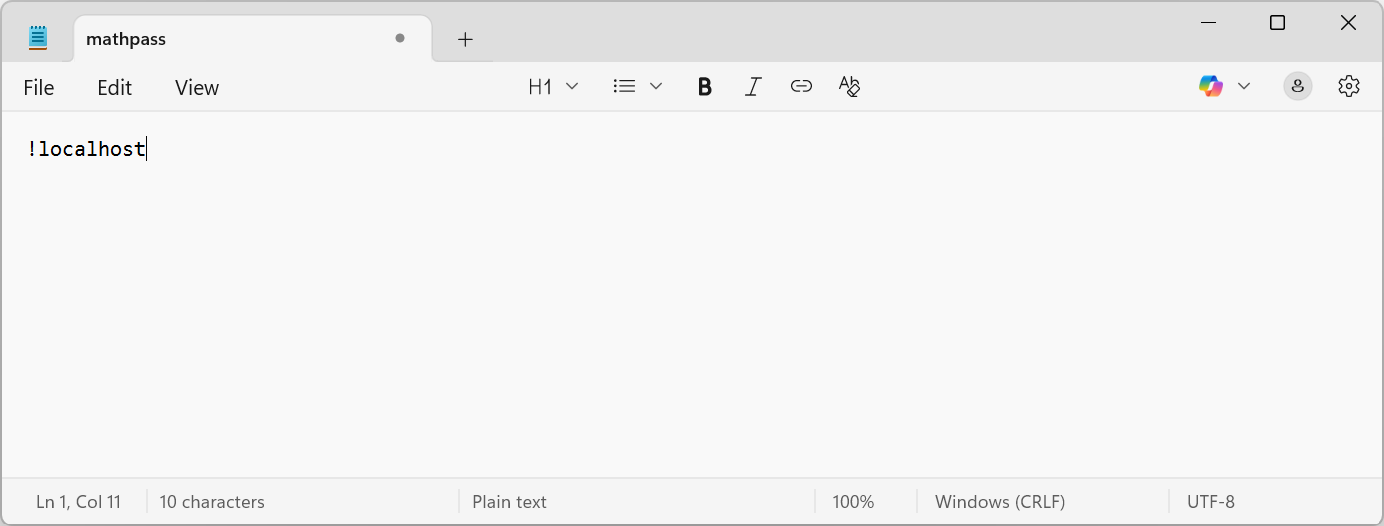Open the File menu
Viewport: 1384px width, 526px height.
(39, 88)
